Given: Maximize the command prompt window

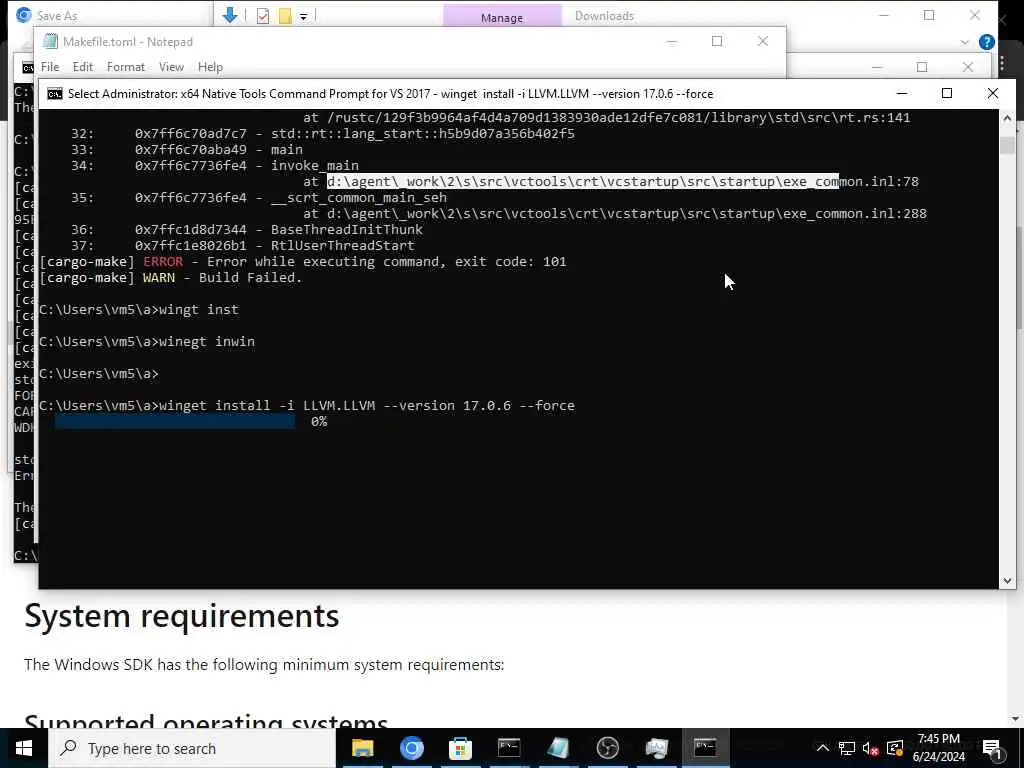Looking at the screenshot, I should click(946, 93).
